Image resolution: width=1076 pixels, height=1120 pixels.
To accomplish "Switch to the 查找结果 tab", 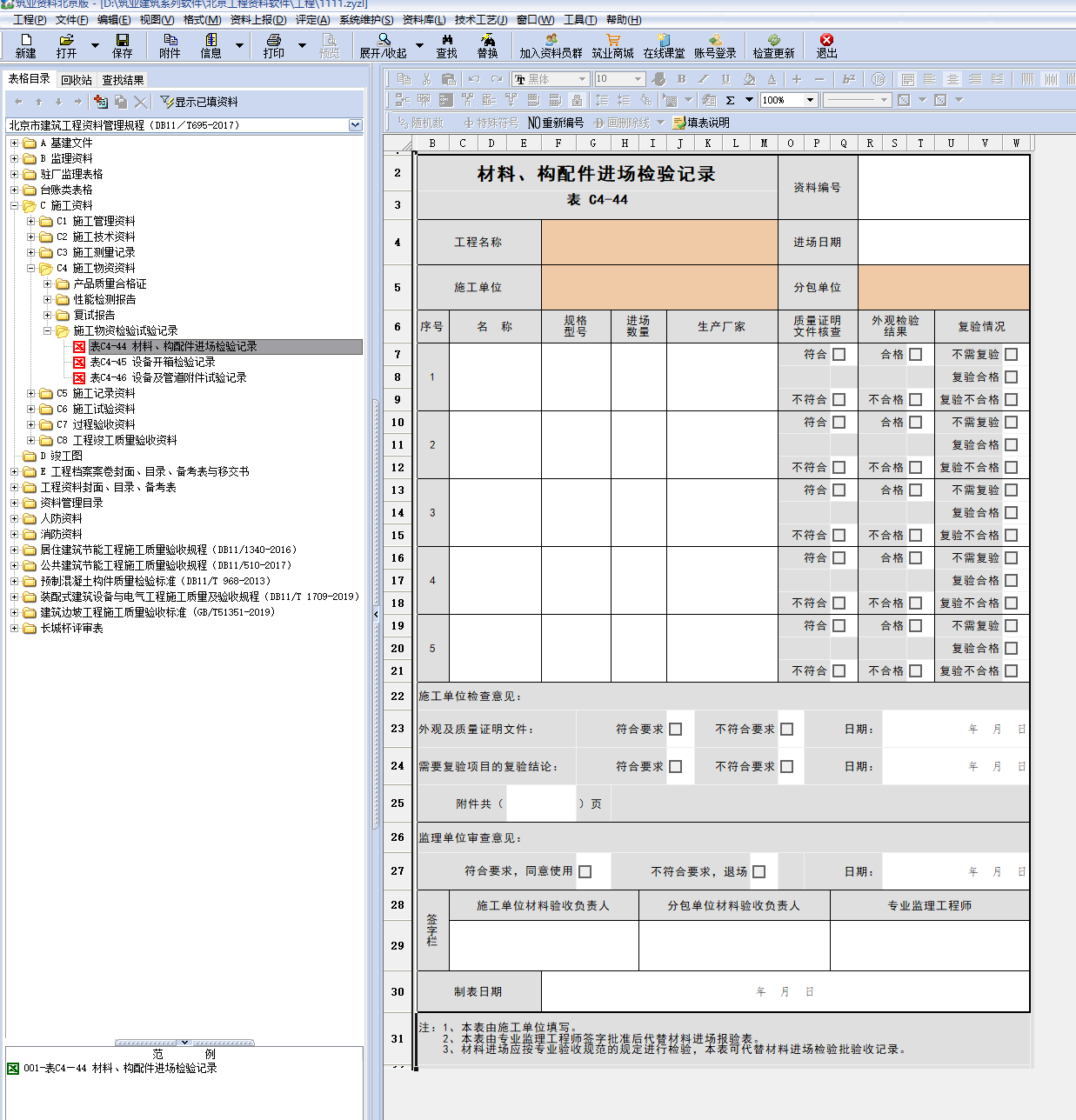I will pyautogui.click(x=123, y=80).
